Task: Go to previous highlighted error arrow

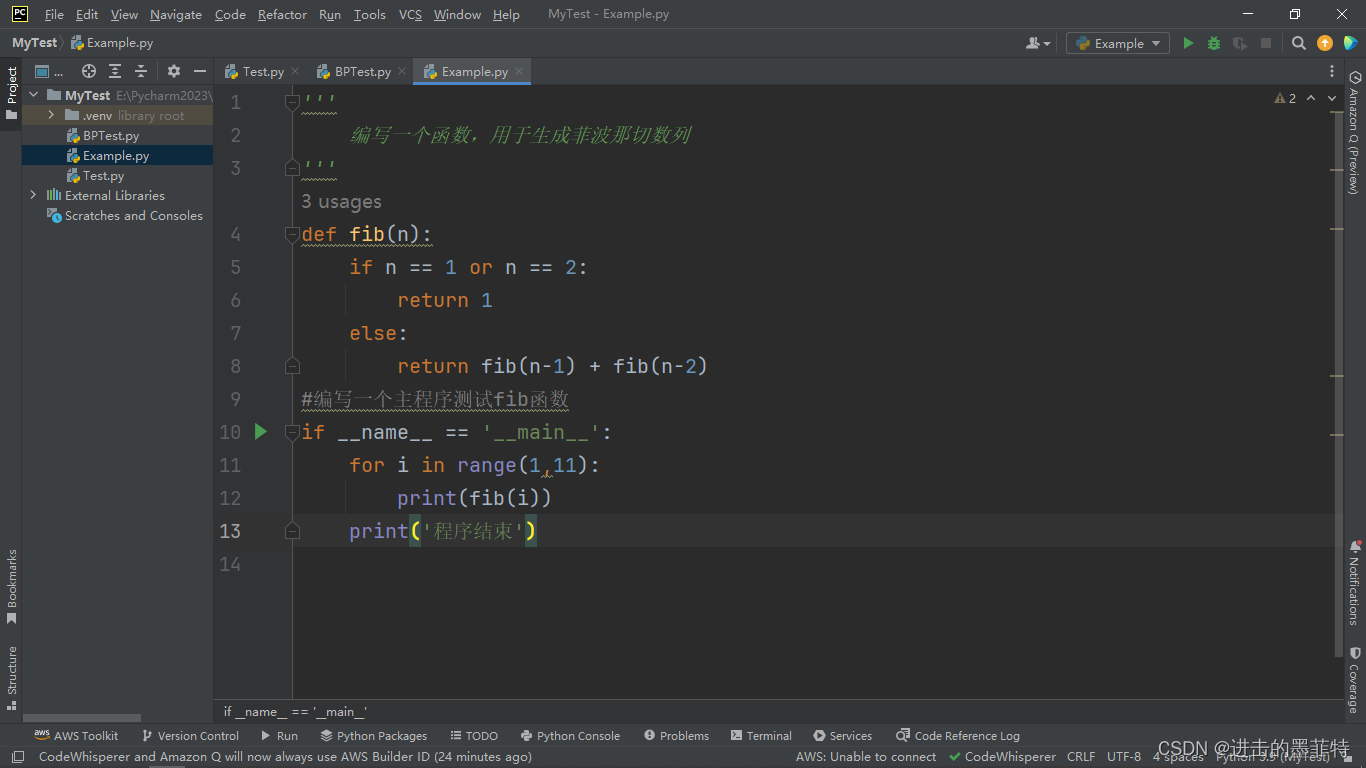Action: click(x=1312, y=98)
